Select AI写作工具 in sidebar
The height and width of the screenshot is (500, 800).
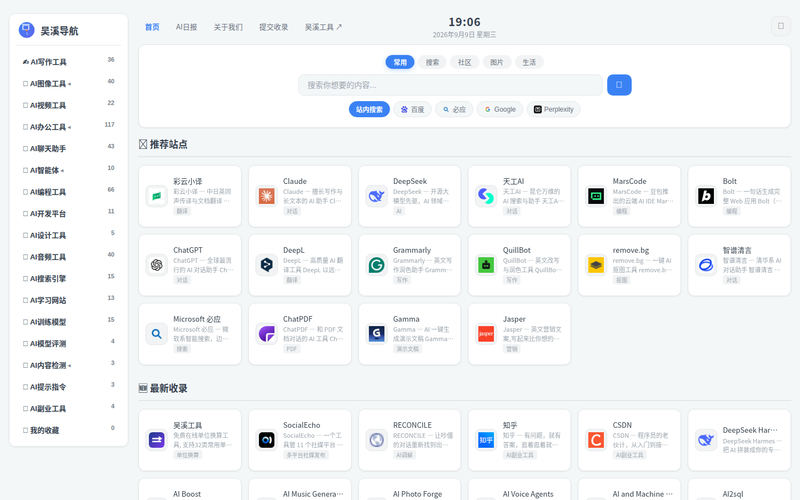click(68, 62)
